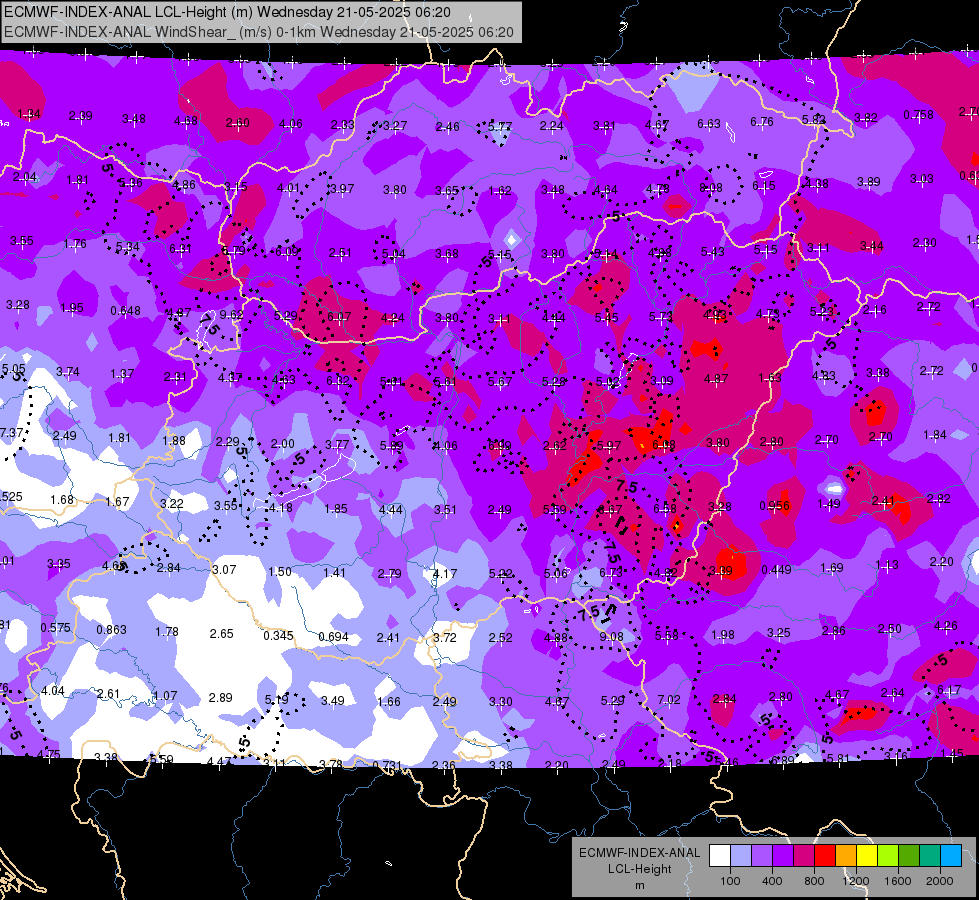
Task: Click wind shear value 0.731
Action: coord(388,765)
